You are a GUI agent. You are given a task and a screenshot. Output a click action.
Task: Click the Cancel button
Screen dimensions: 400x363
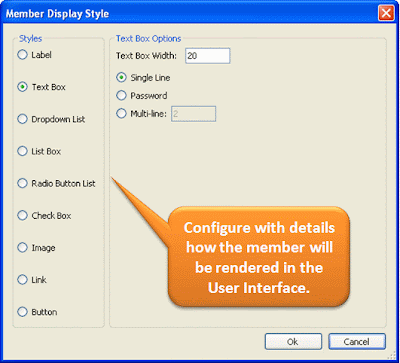357,342
